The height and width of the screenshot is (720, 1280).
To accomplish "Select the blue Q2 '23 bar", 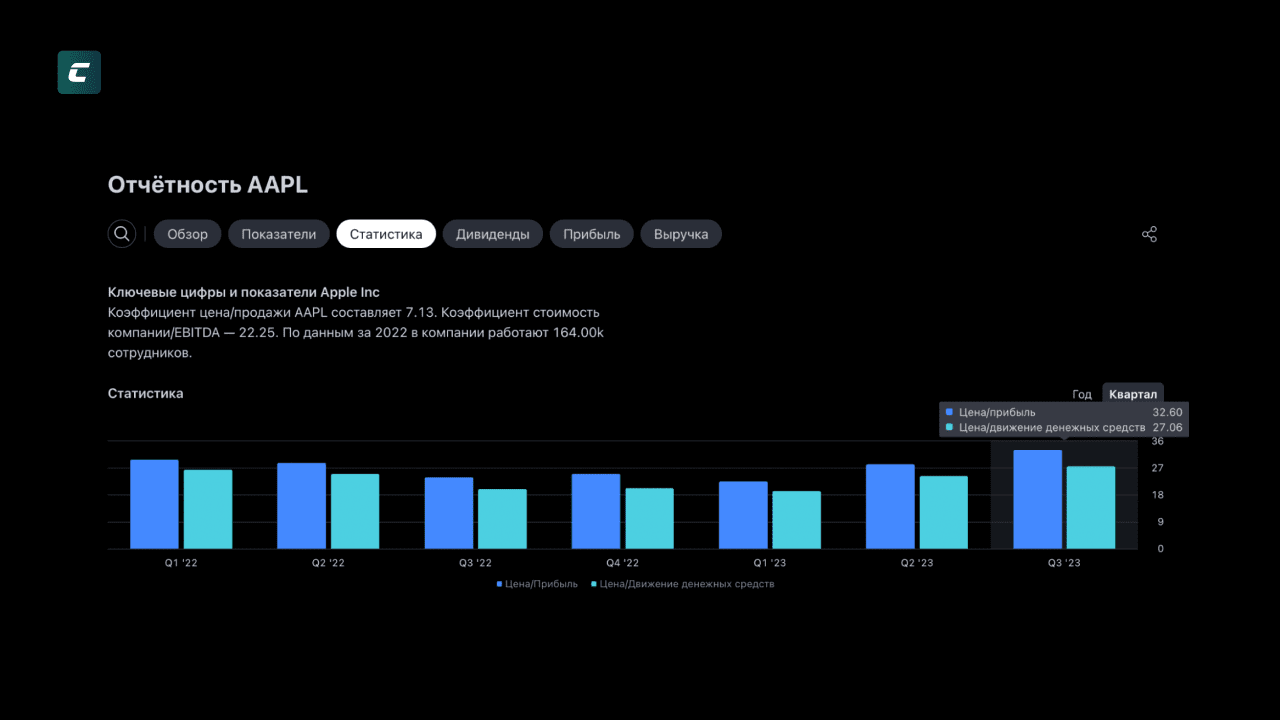I will pos(890,506).
